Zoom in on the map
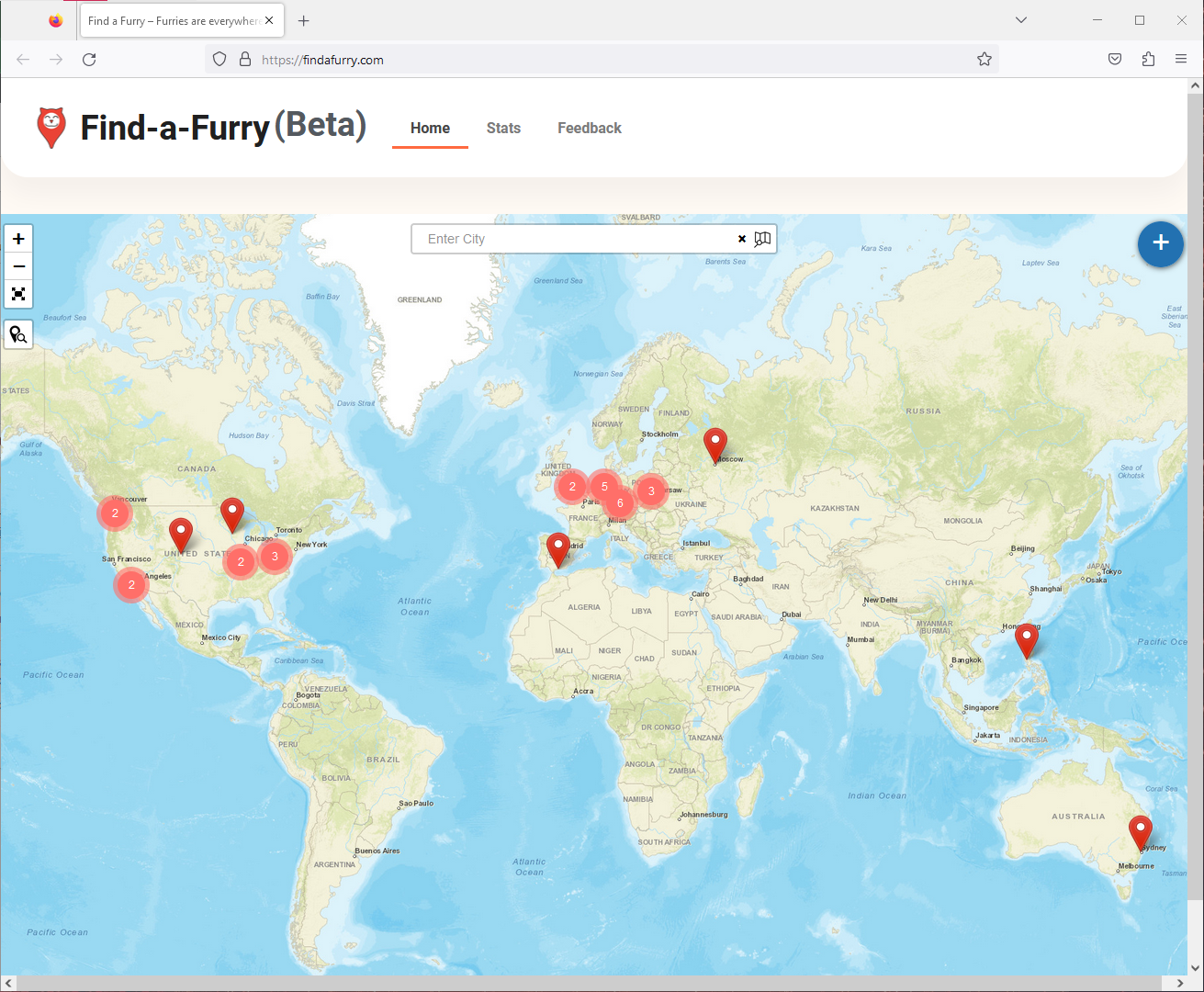 point(18,239)
